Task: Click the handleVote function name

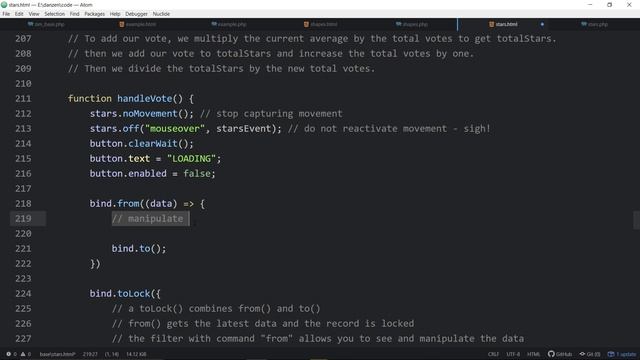Action: 144,99
